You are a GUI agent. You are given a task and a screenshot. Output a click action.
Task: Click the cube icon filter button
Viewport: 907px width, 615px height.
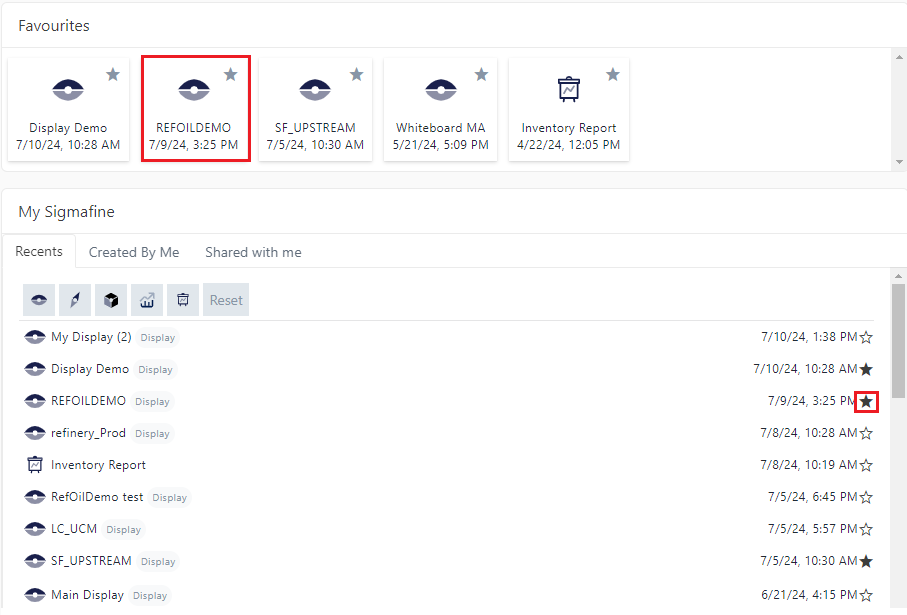[111, 300]
